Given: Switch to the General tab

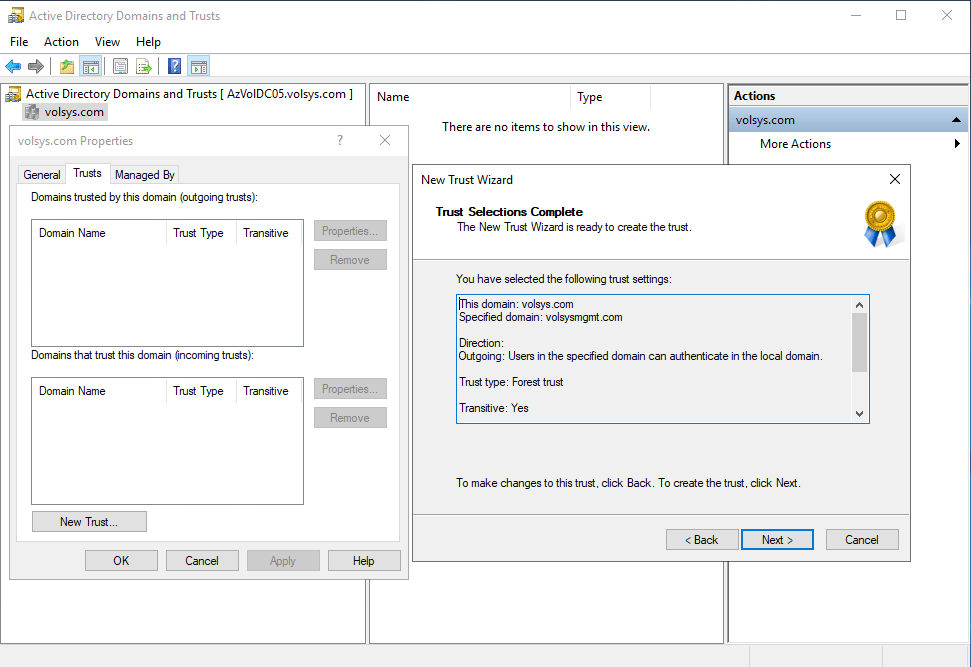Looking at the screenshot, I should (42, 175).
